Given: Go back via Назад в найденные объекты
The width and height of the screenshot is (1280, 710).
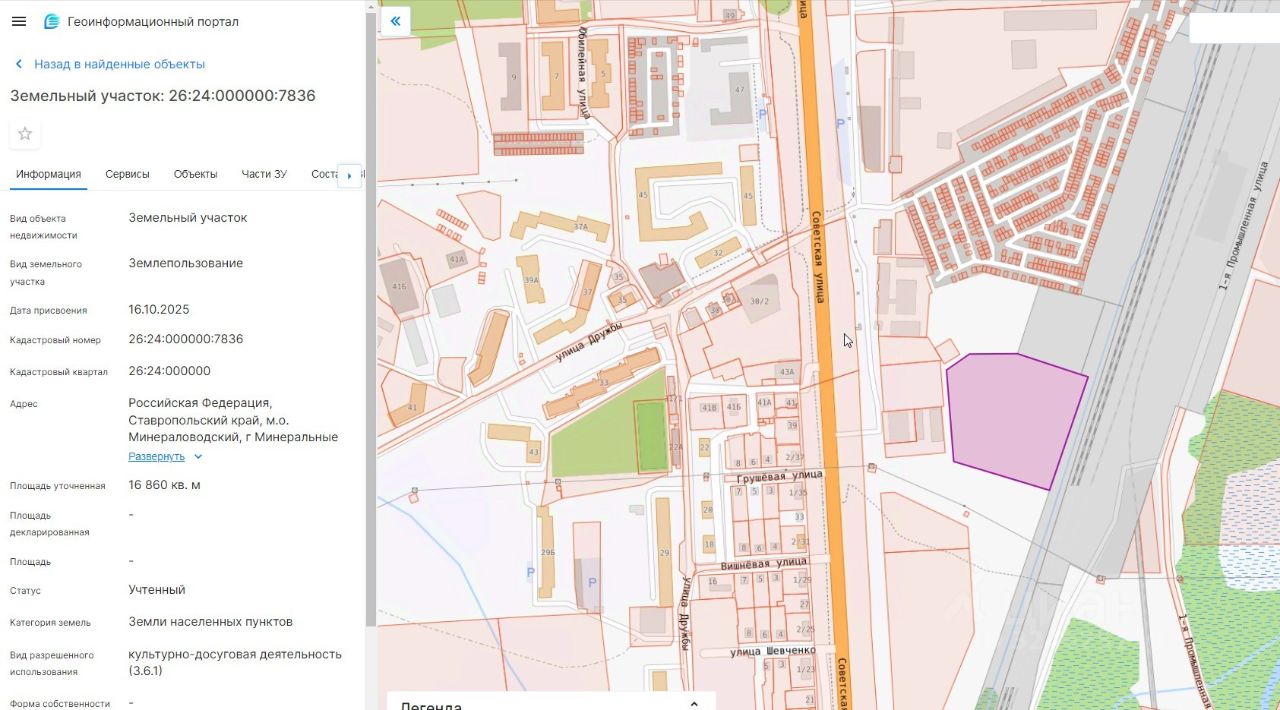Looking at the screenshot, I should click(109, 64).
